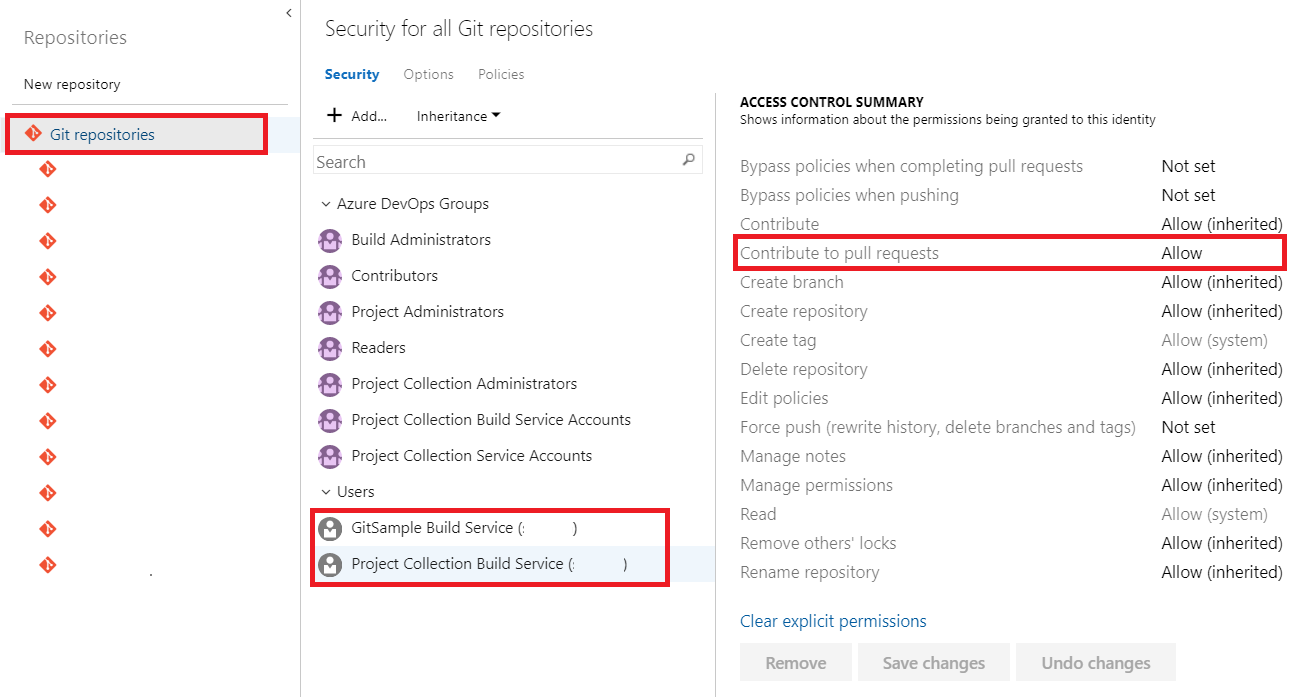
Task: Click the Build Administrators group icon
Action: (x=330, y=240)
